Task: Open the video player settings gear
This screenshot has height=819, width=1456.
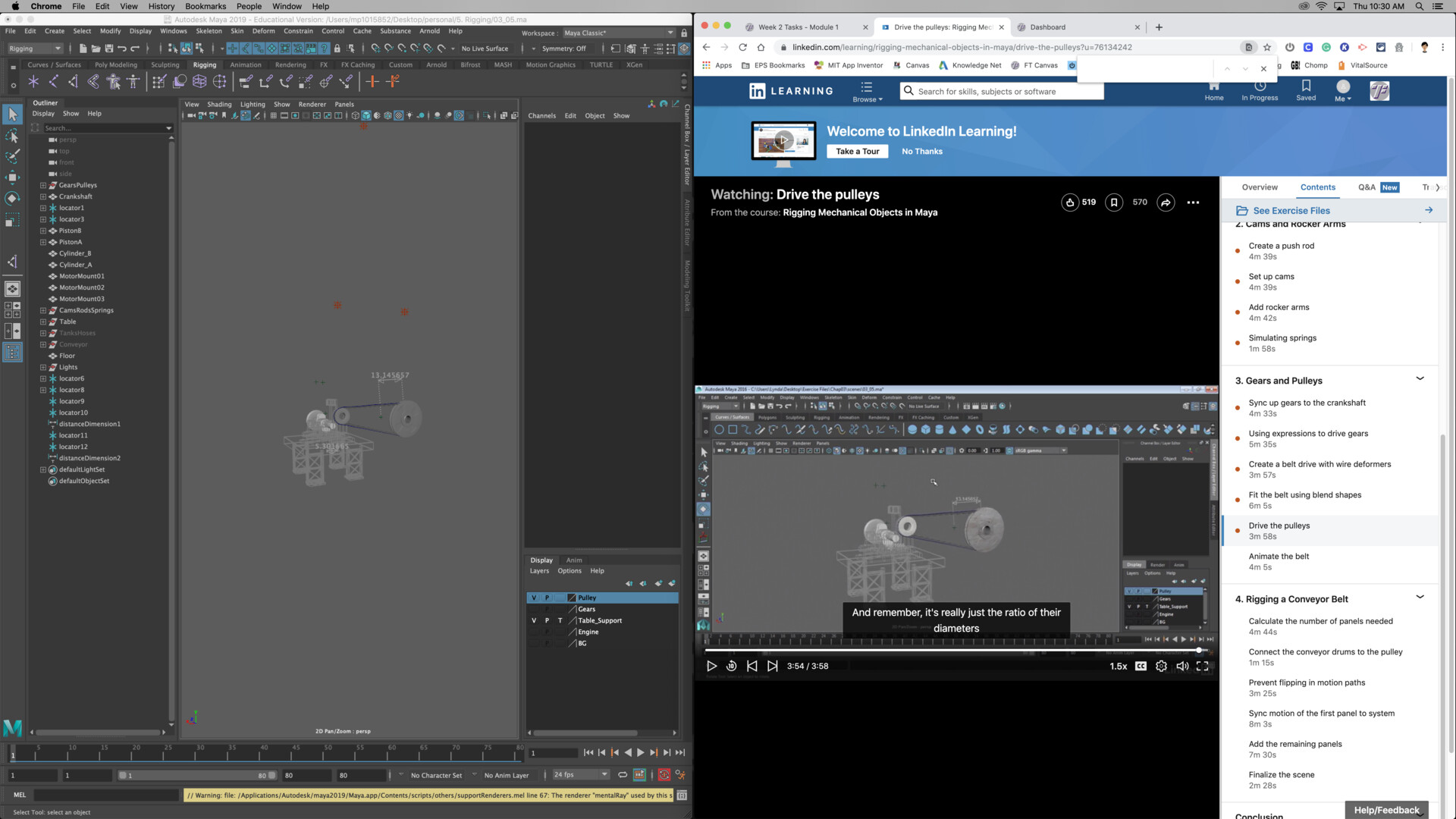Action: 1161,667
